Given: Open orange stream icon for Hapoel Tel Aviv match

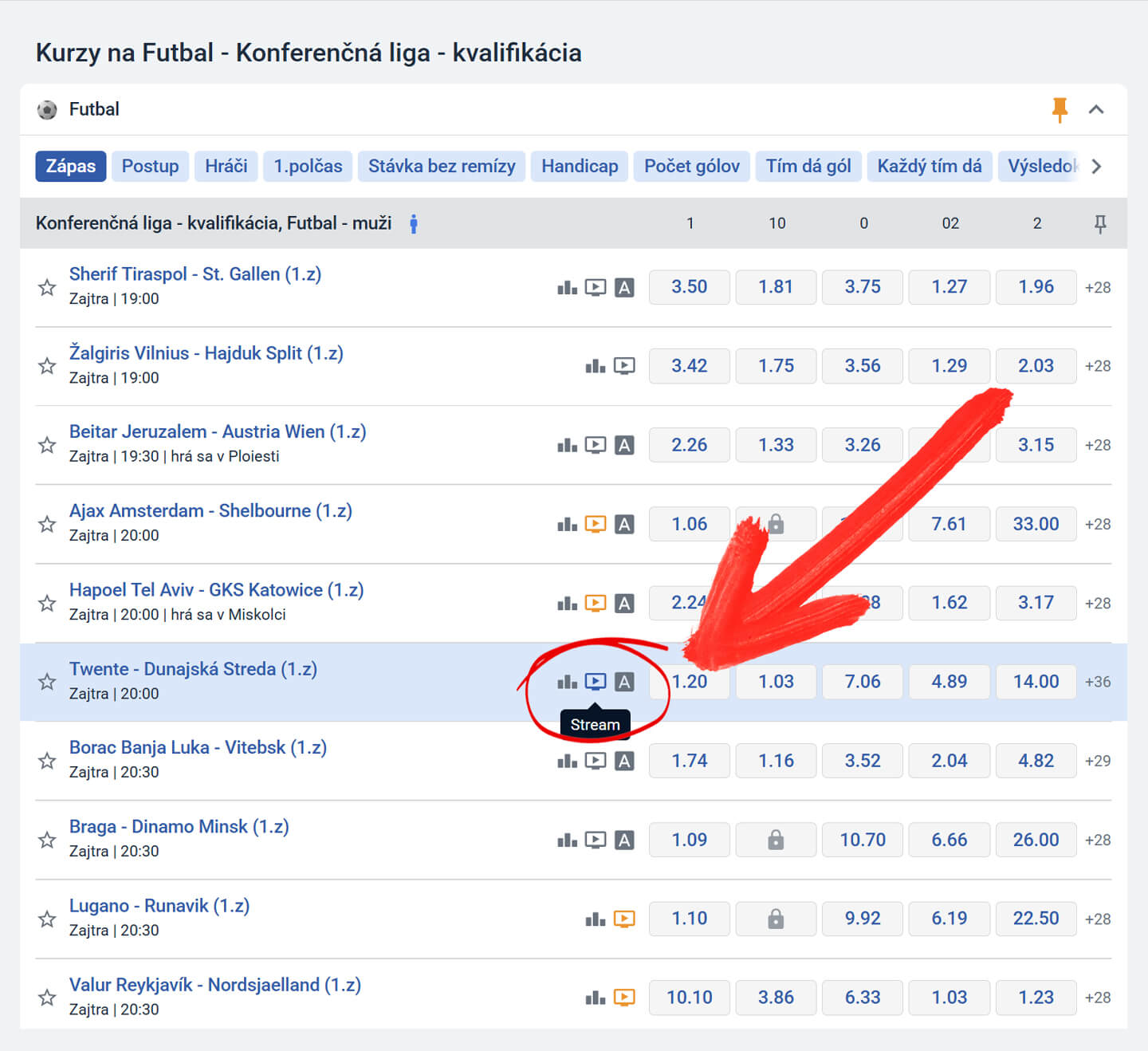Looking at the screenshot, I should point(596,603).
